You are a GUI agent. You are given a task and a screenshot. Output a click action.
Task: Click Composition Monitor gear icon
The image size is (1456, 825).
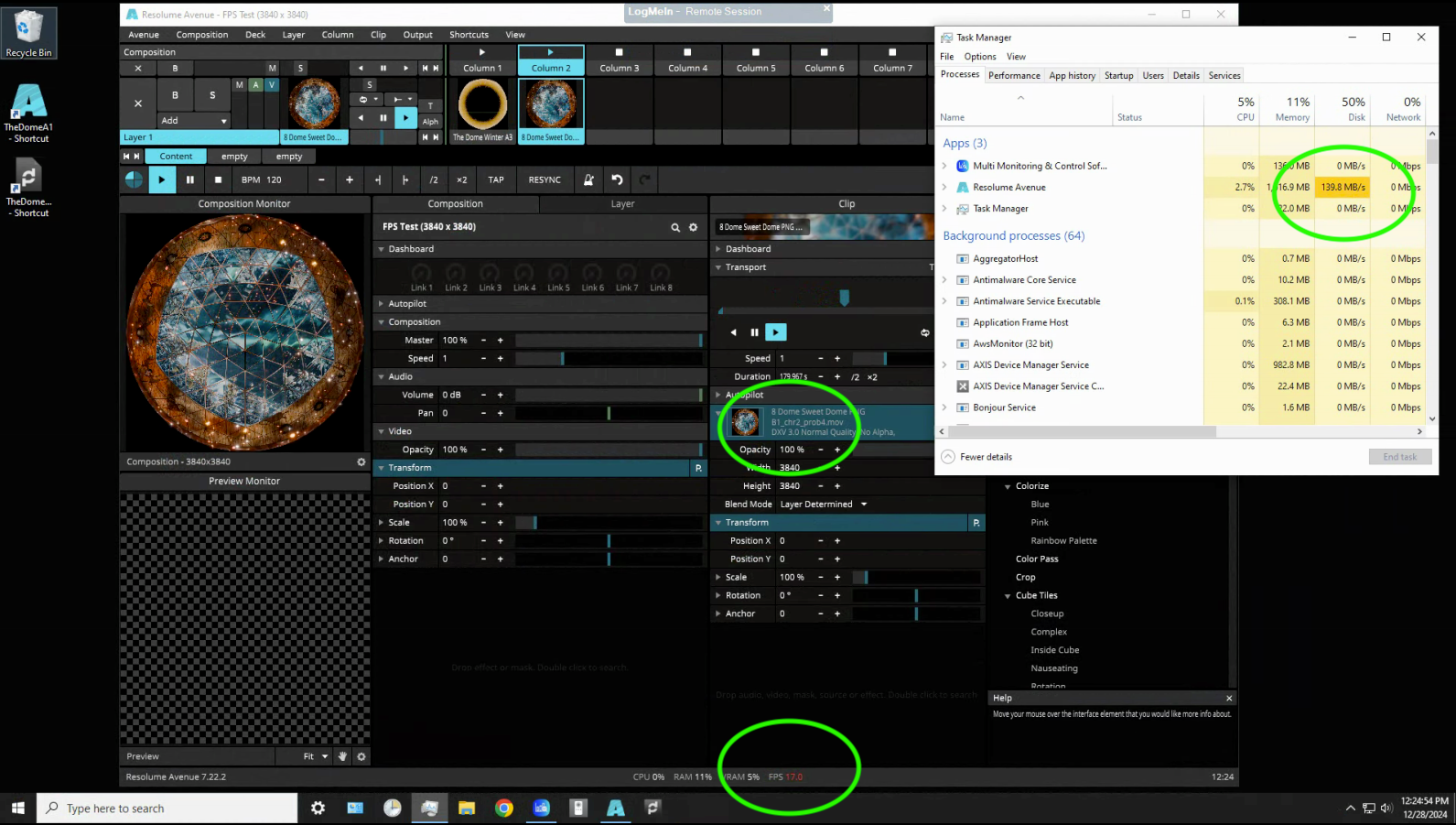361,462
